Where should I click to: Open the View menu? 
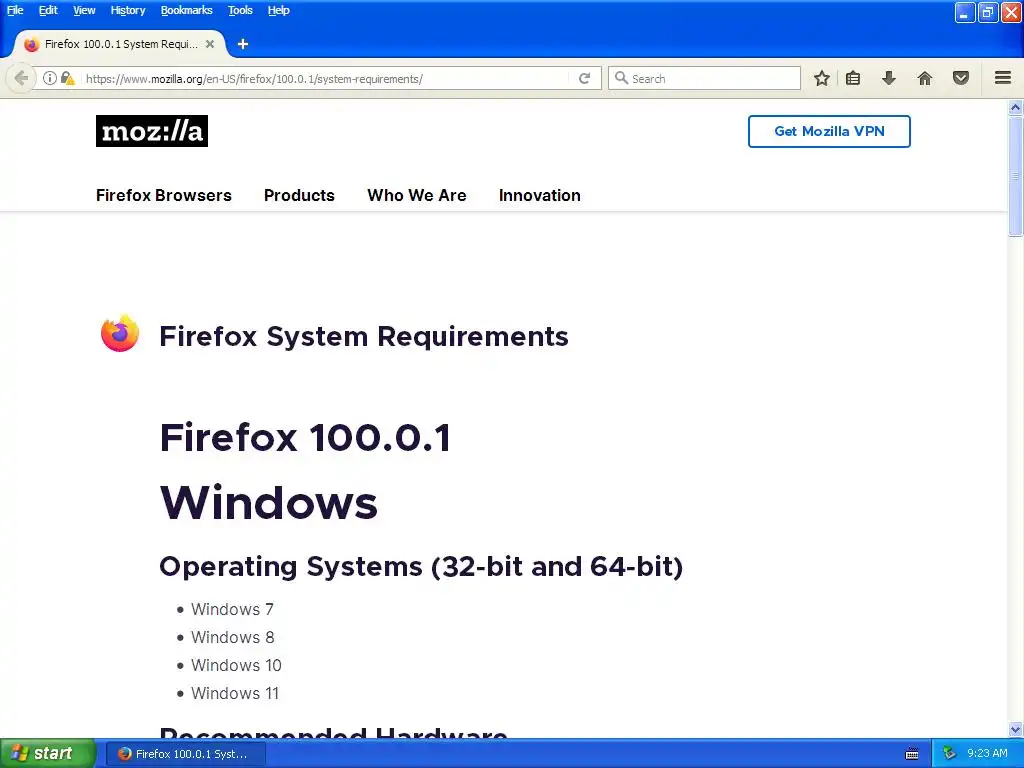point(84,10)
